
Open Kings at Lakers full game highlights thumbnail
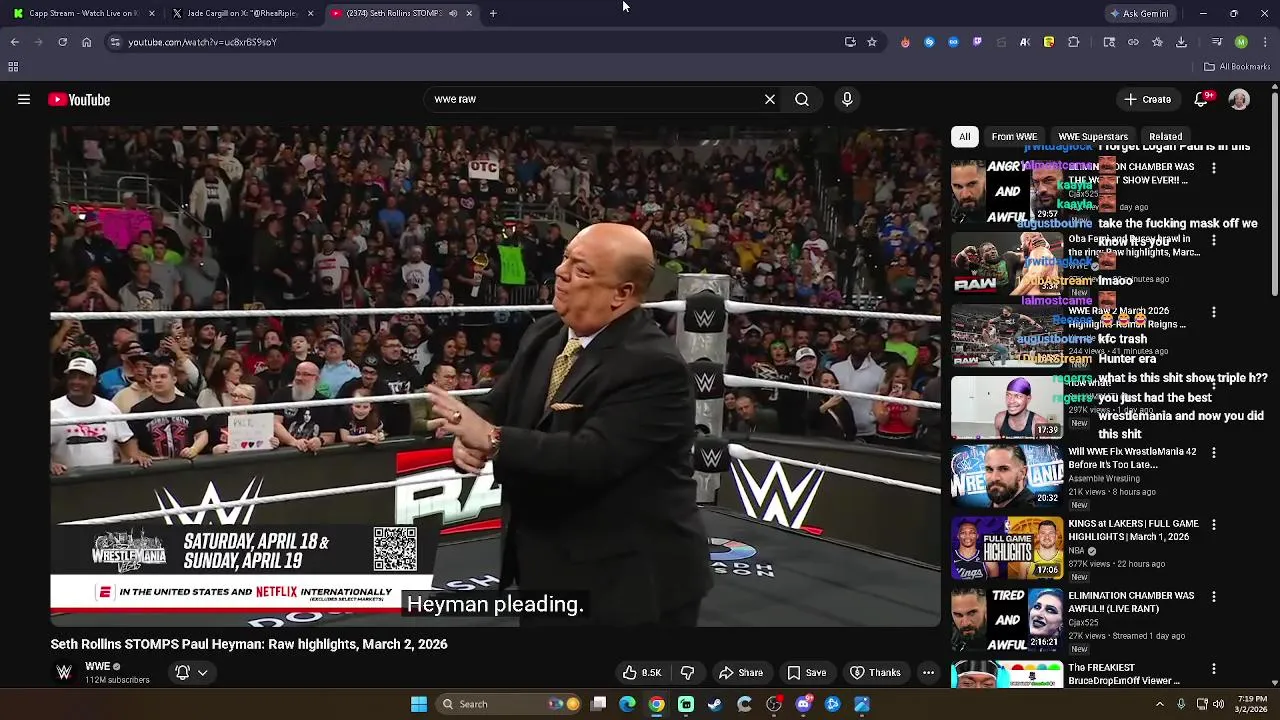tap(1006, 548)
